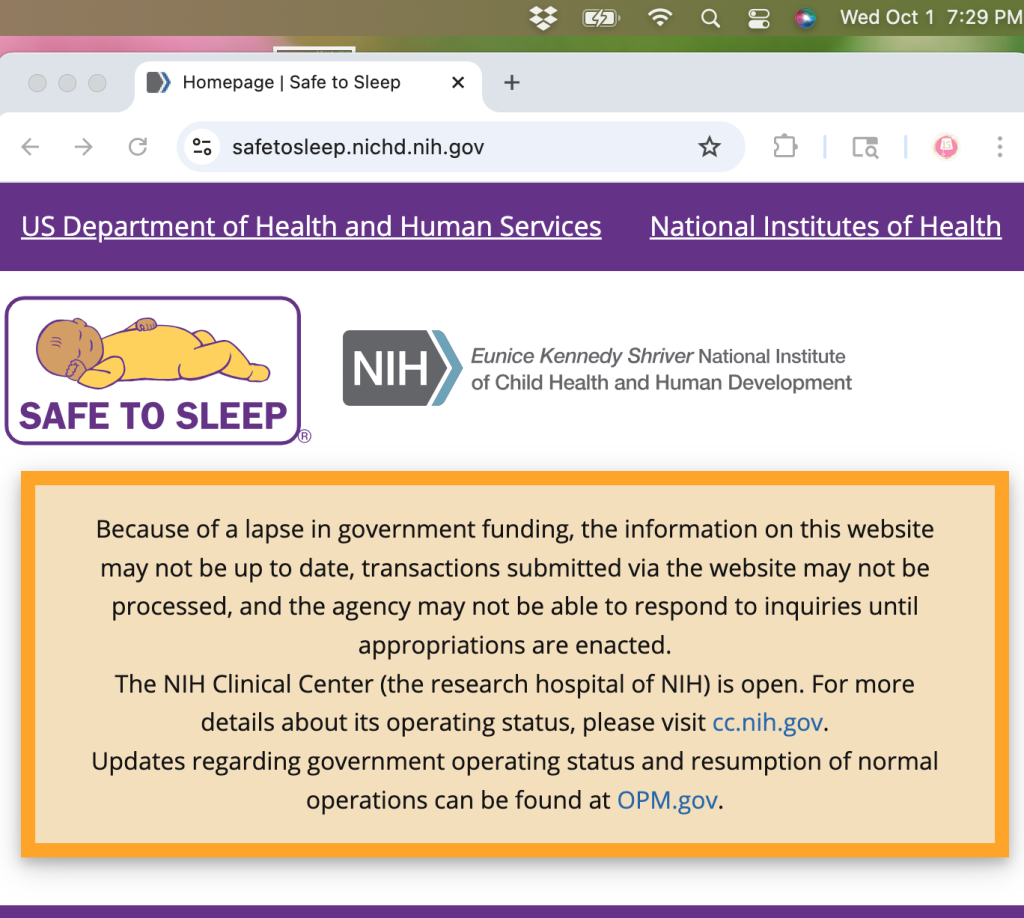Image resolution: width=1024 pixels, height=918 pixels.
Task: Open the OPM.gov link
Action: coord(667,800)
